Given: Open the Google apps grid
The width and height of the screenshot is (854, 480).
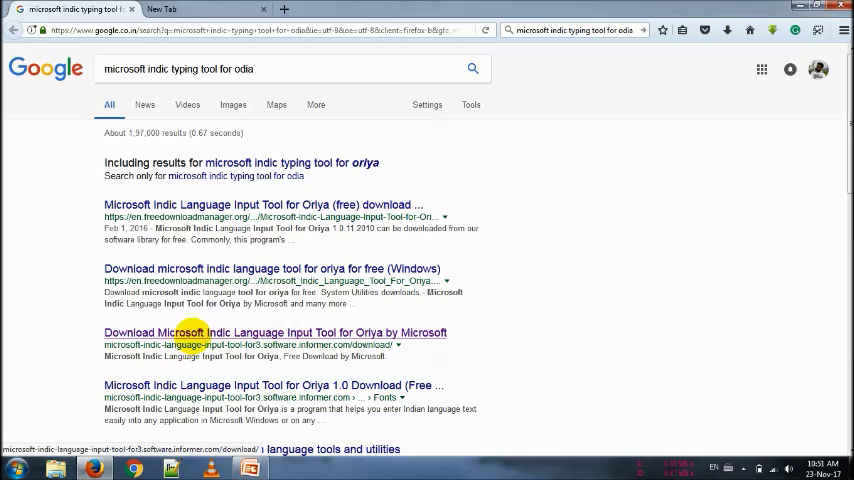Looking at the screenshot, I should tap(762, 69).
